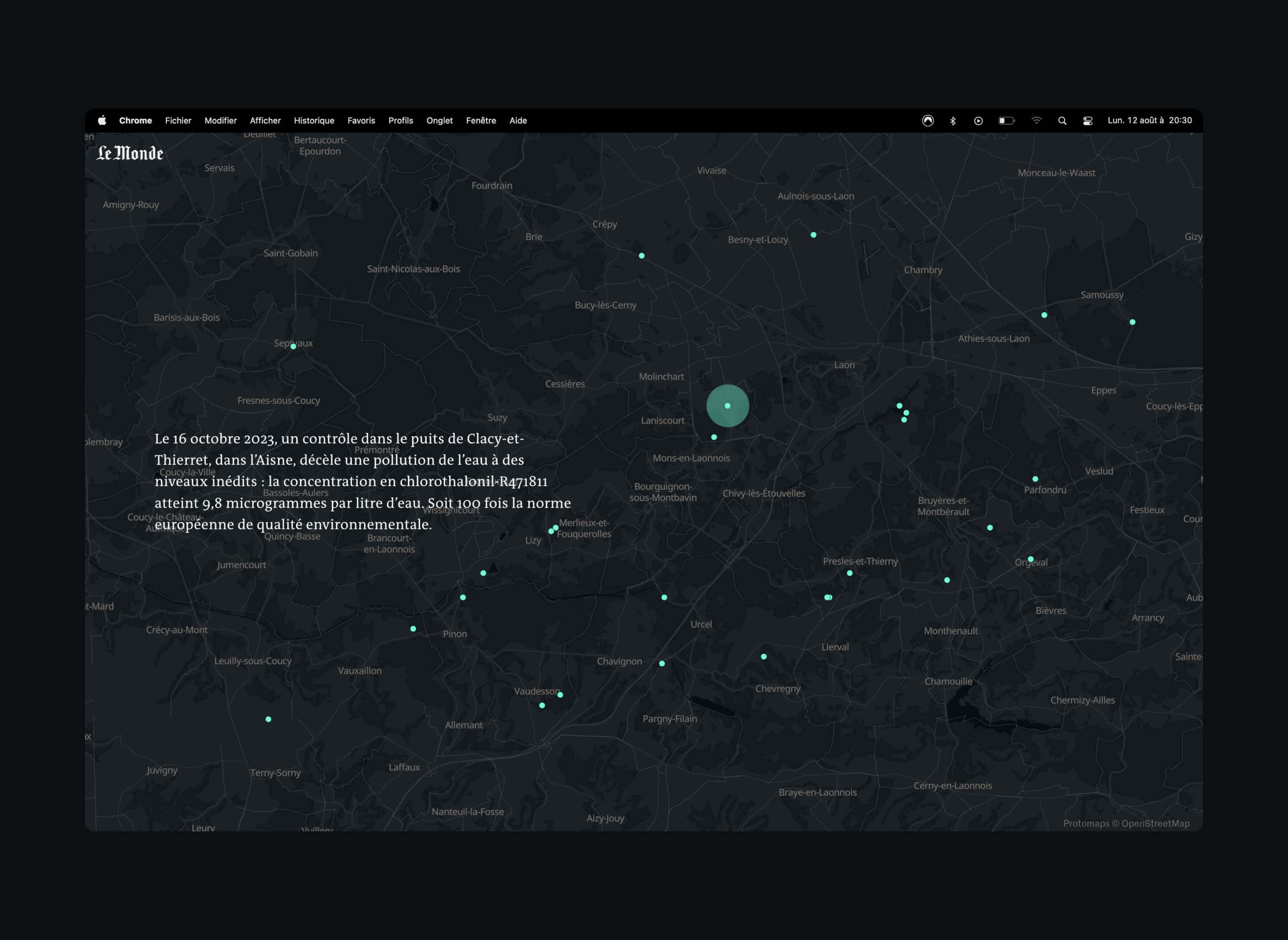Click the large highlighted Clacy-et-Thierret circle marker
Screen dimensions: 1288x940
728,406
